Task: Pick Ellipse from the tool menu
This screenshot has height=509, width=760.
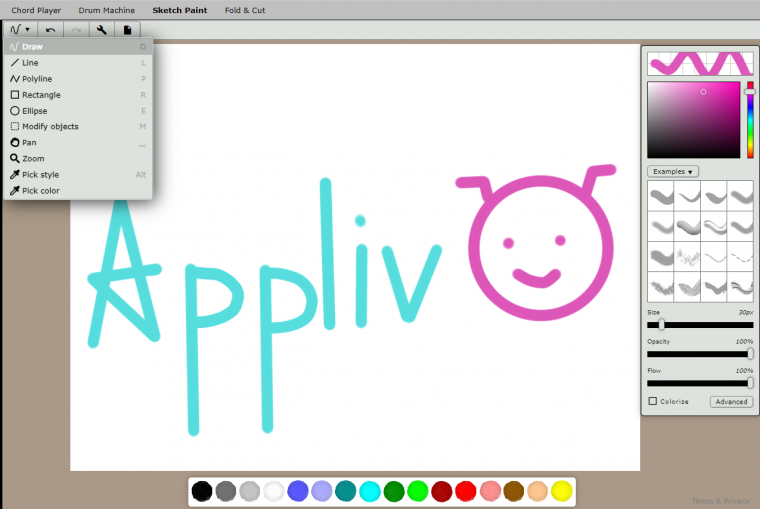Action: (78, 111)
